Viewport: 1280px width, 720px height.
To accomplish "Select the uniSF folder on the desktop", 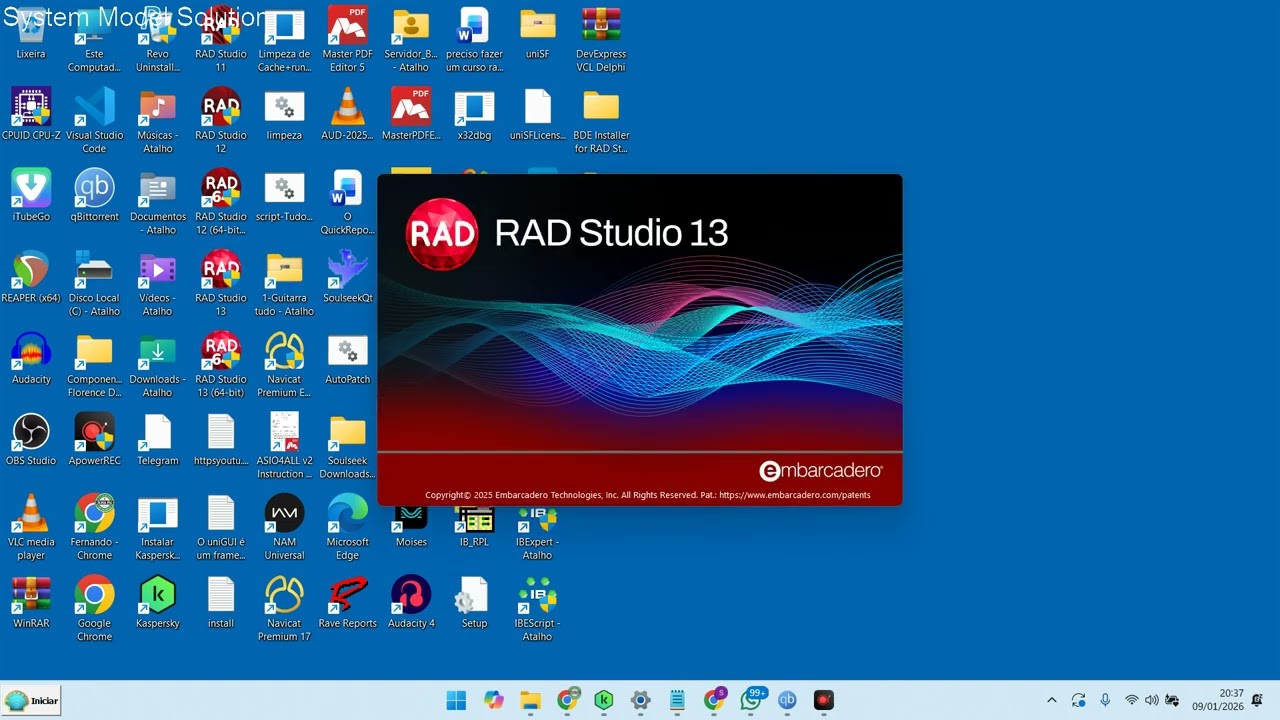I will (537, 34).
